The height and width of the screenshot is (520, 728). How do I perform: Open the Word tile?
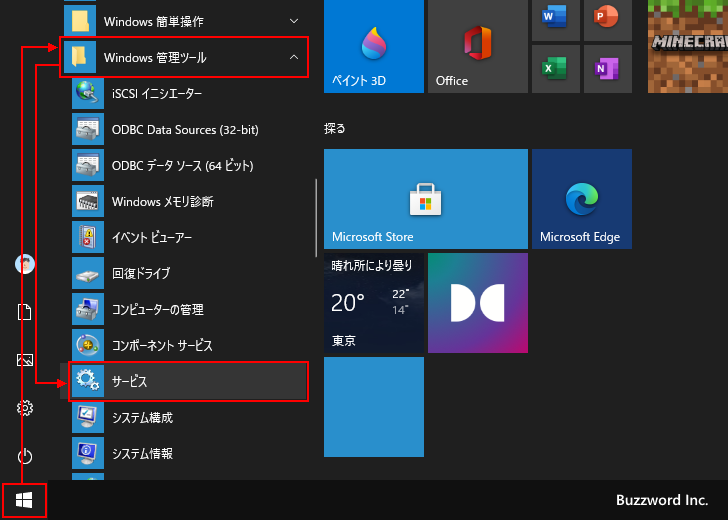555,20
